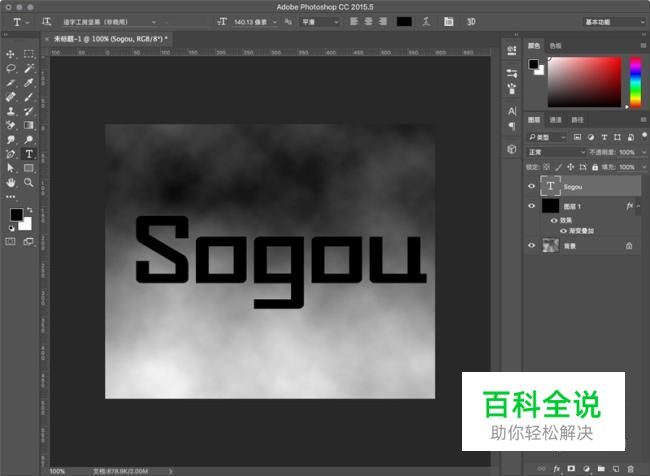Select the Eyedropper tool
The image size is (650, 476).
coord(29,83)
